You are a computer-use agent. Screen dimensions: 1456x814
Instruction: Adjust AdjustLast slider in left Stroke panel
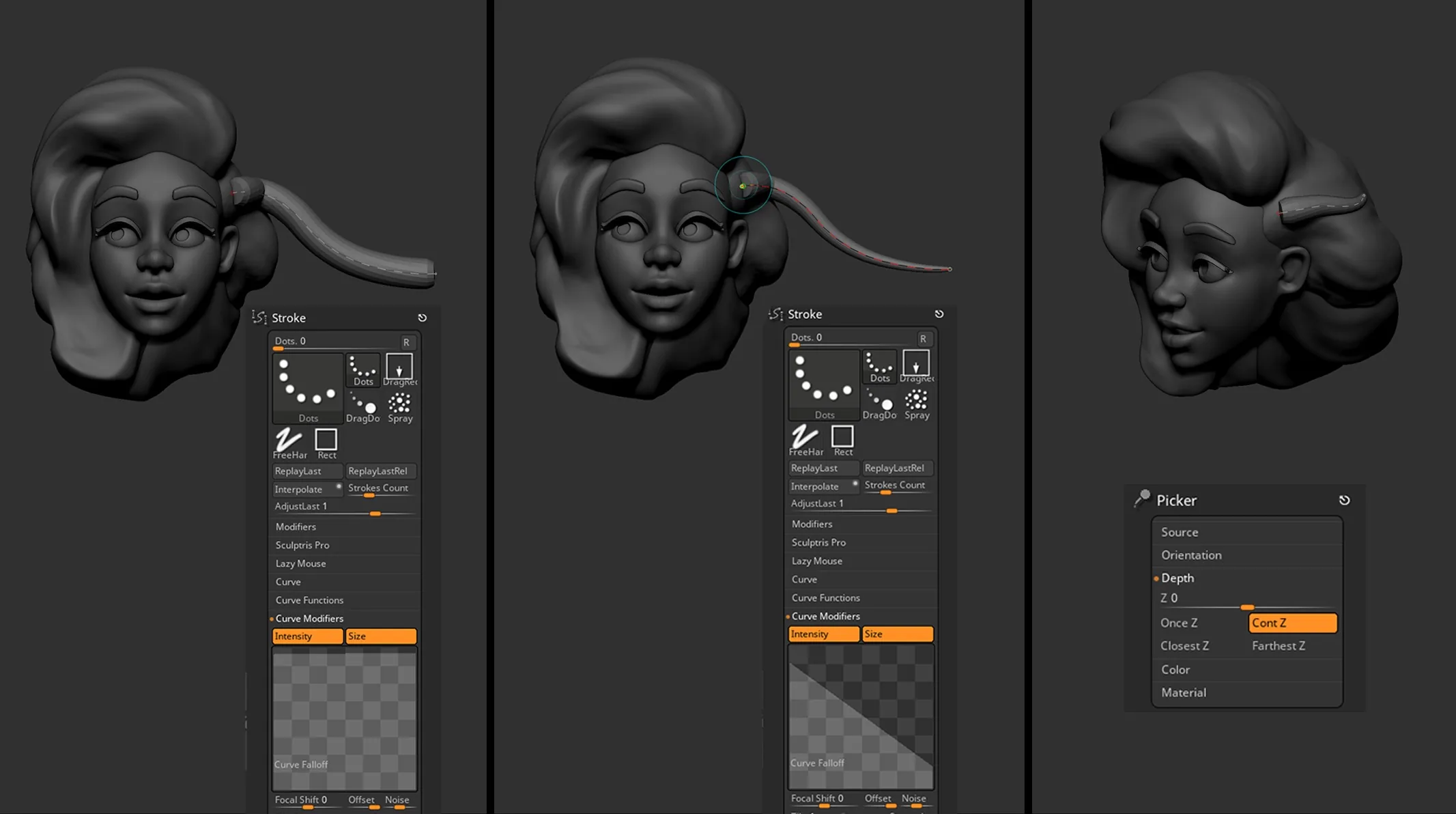(345, 507)
